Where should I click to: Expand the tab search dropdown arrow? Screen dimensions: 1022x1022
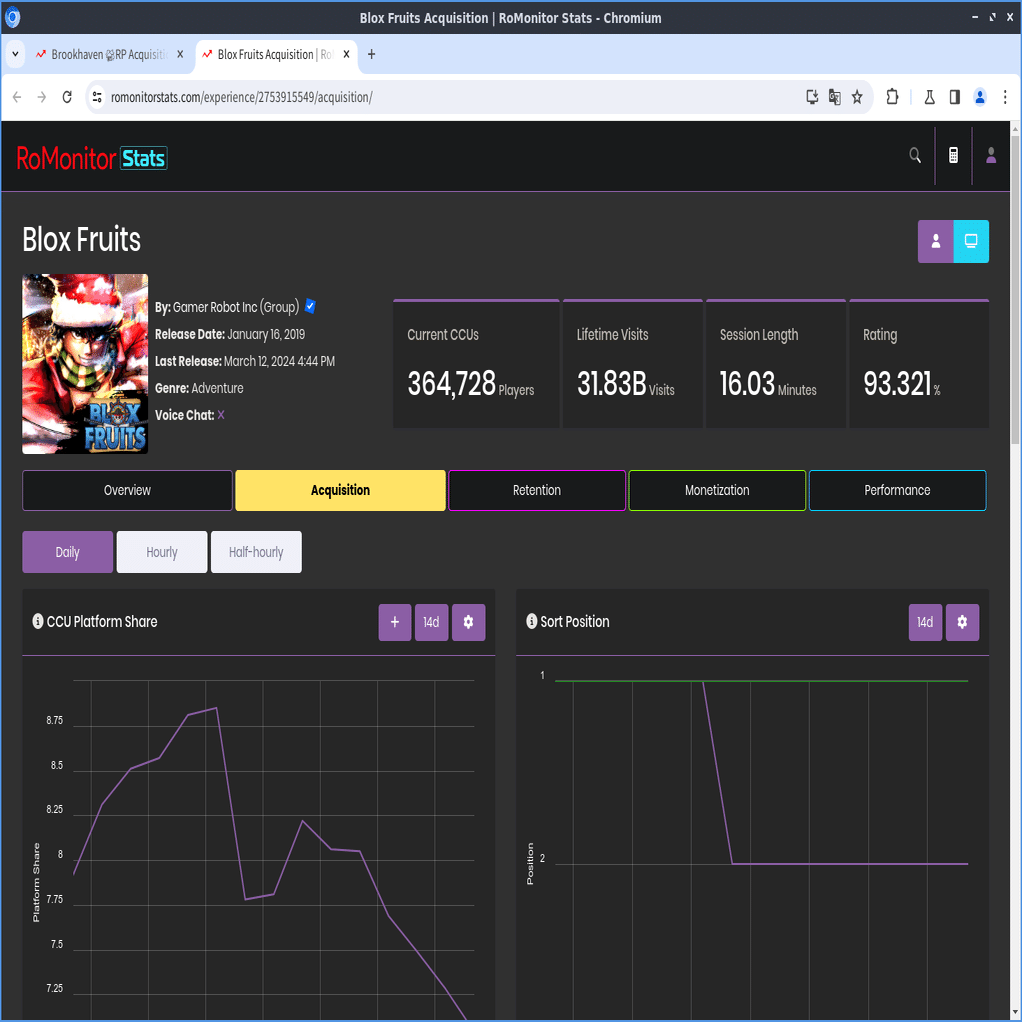pos(15,54)
